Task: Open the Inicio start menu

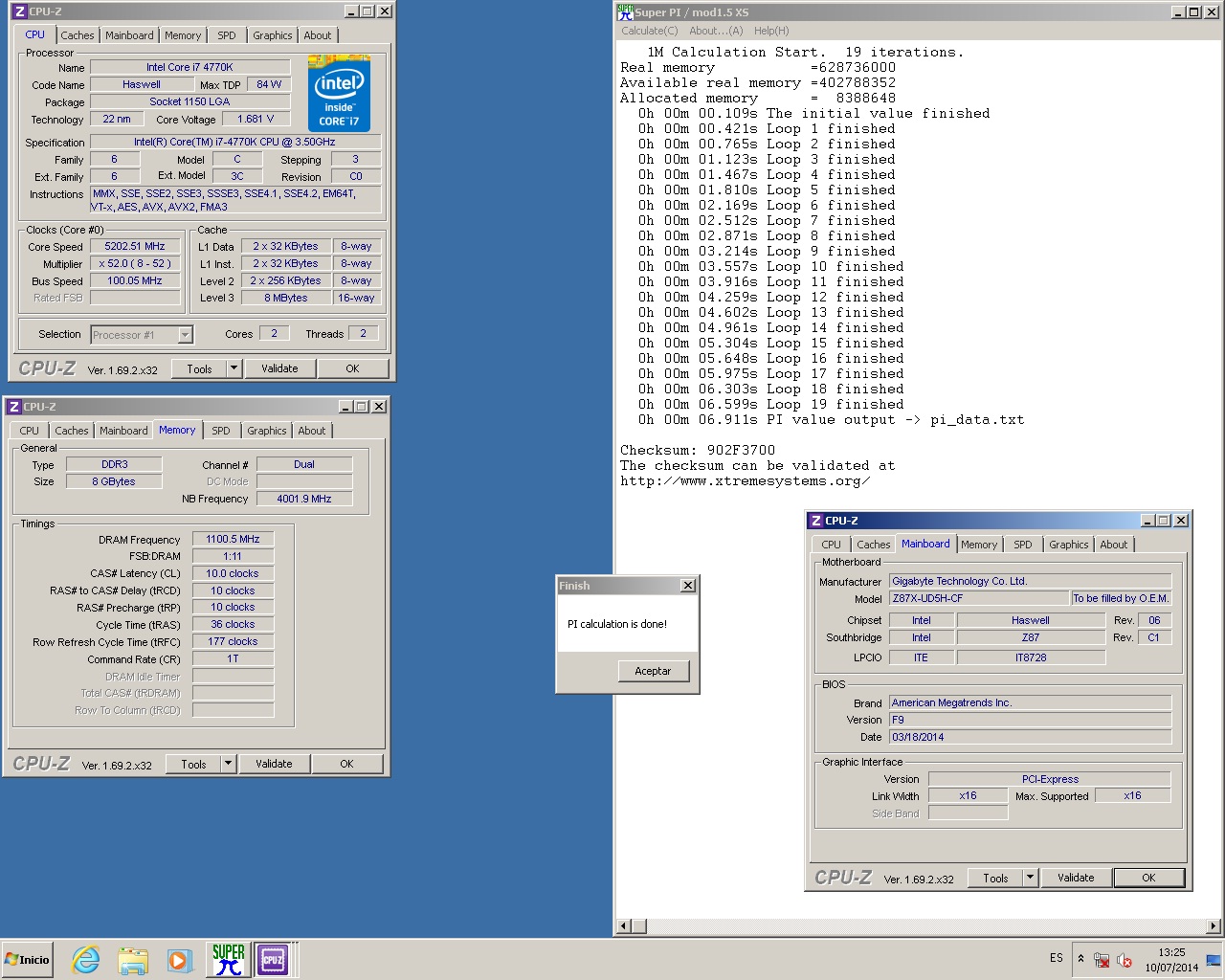Action: click(x=27, y=960)
